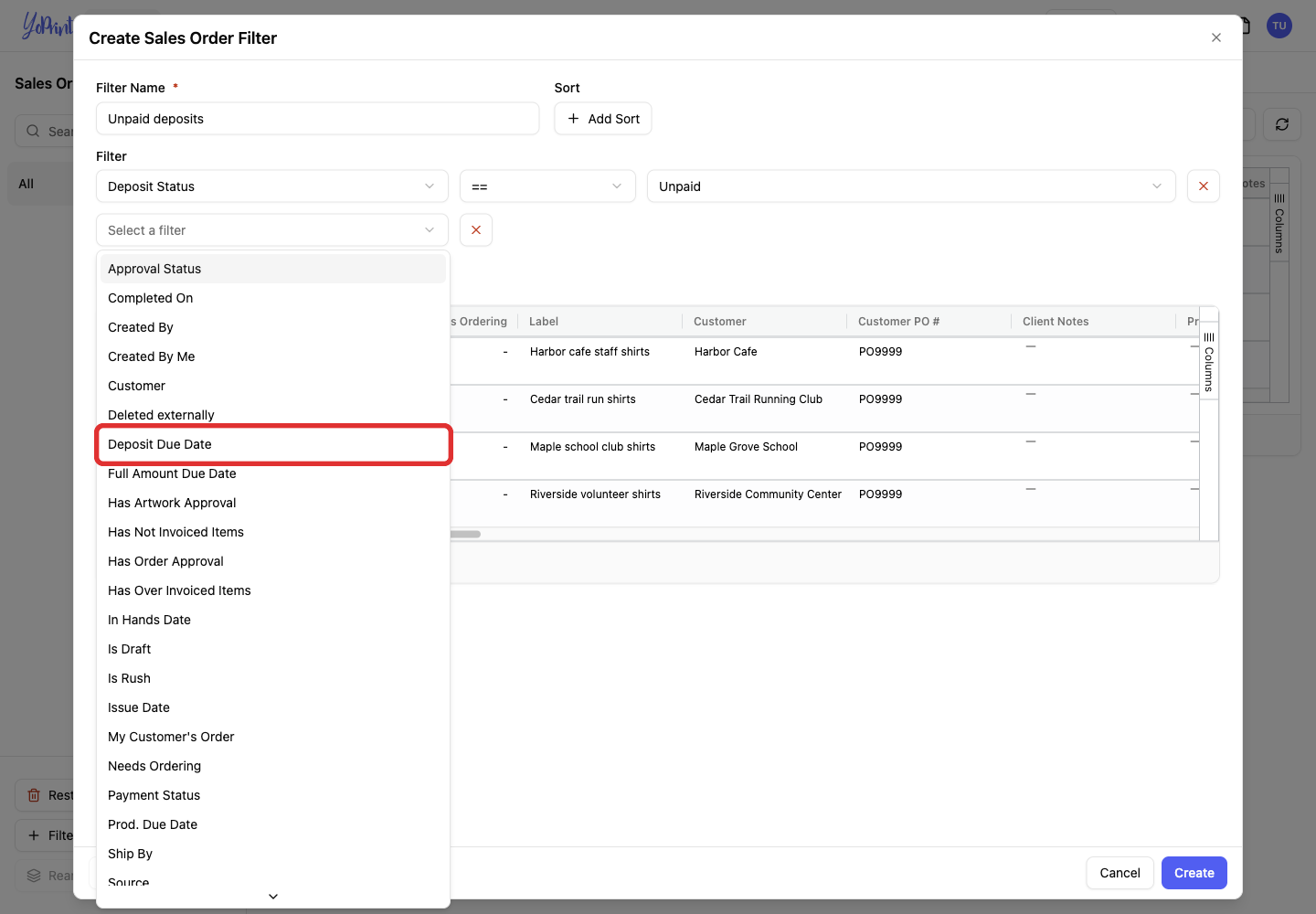Click the down chevron under the filter list

coord(273,897)
